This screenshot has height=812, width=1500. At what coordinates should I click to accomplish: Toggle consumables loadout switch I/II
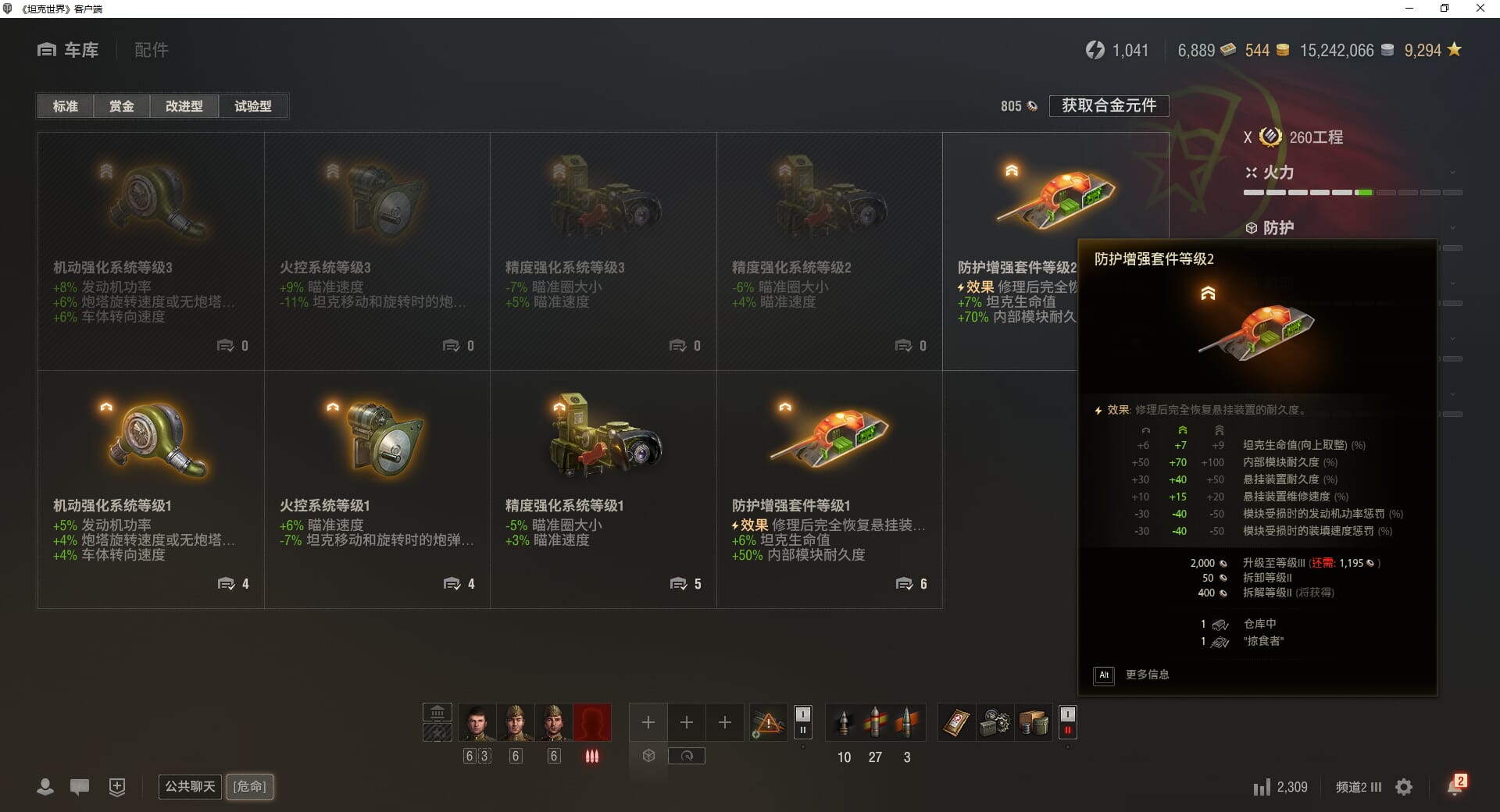point(1067,722)
